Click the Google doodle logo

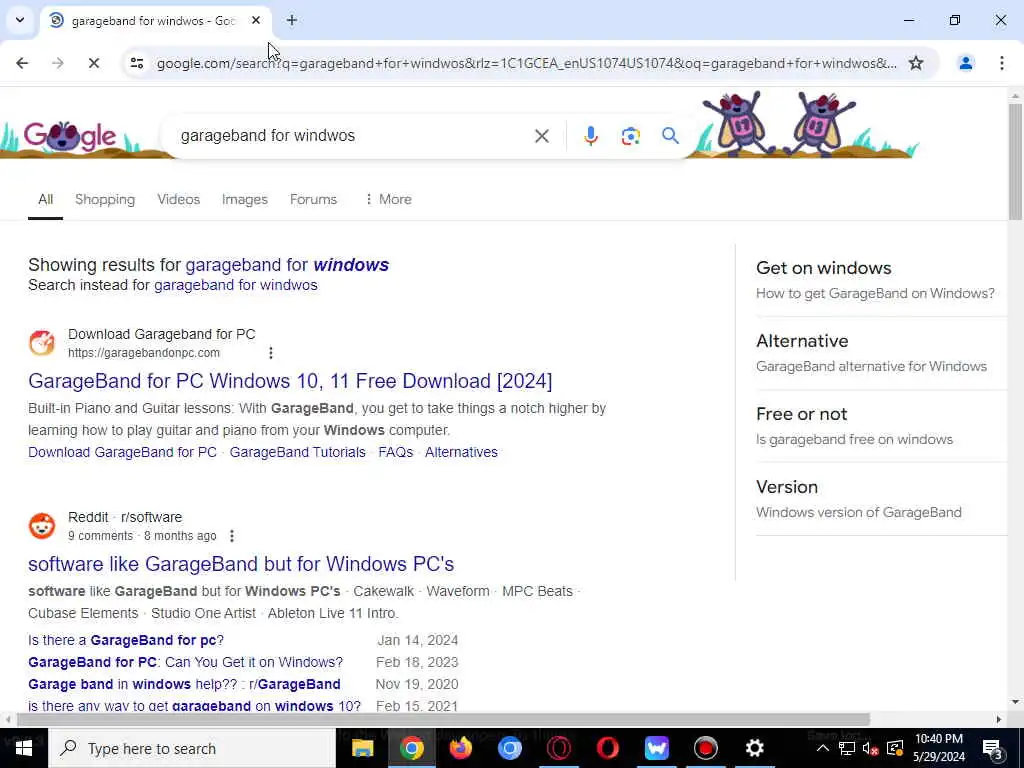[69, 136]
